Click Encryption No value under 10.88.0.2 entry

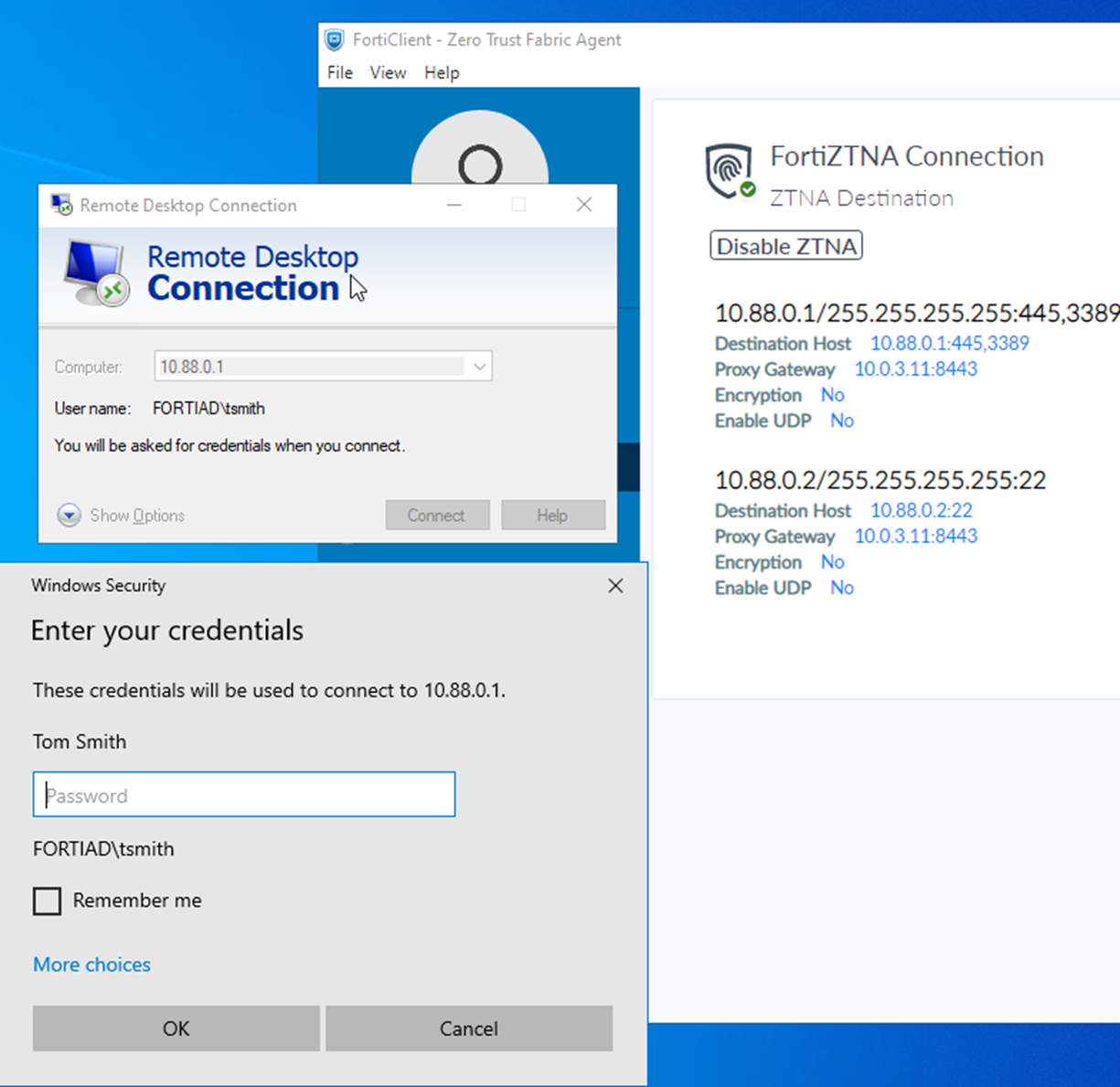(832, 562)
